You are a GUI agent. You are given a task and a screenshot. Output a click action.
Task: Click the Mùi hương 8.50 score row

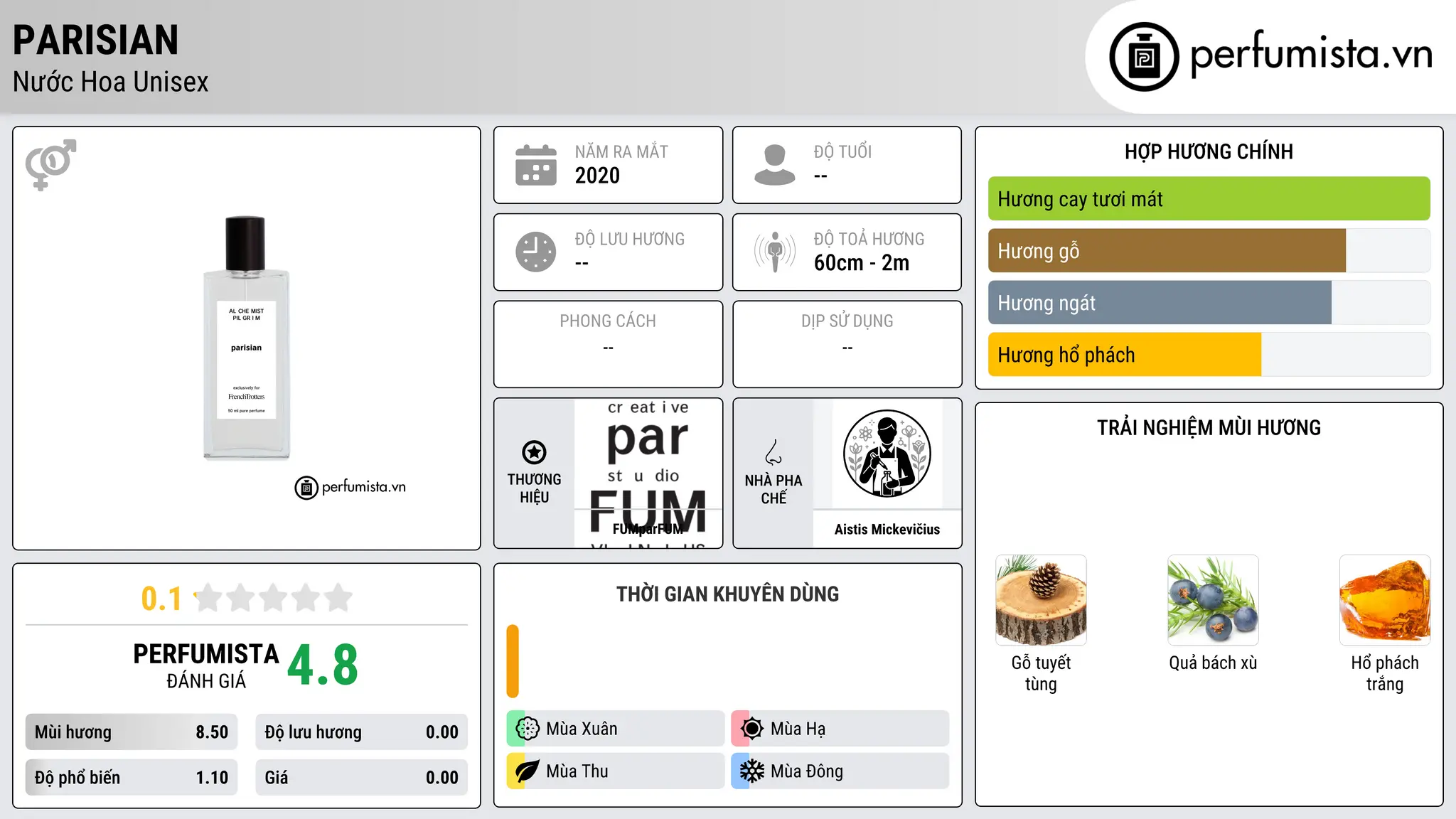132,732
